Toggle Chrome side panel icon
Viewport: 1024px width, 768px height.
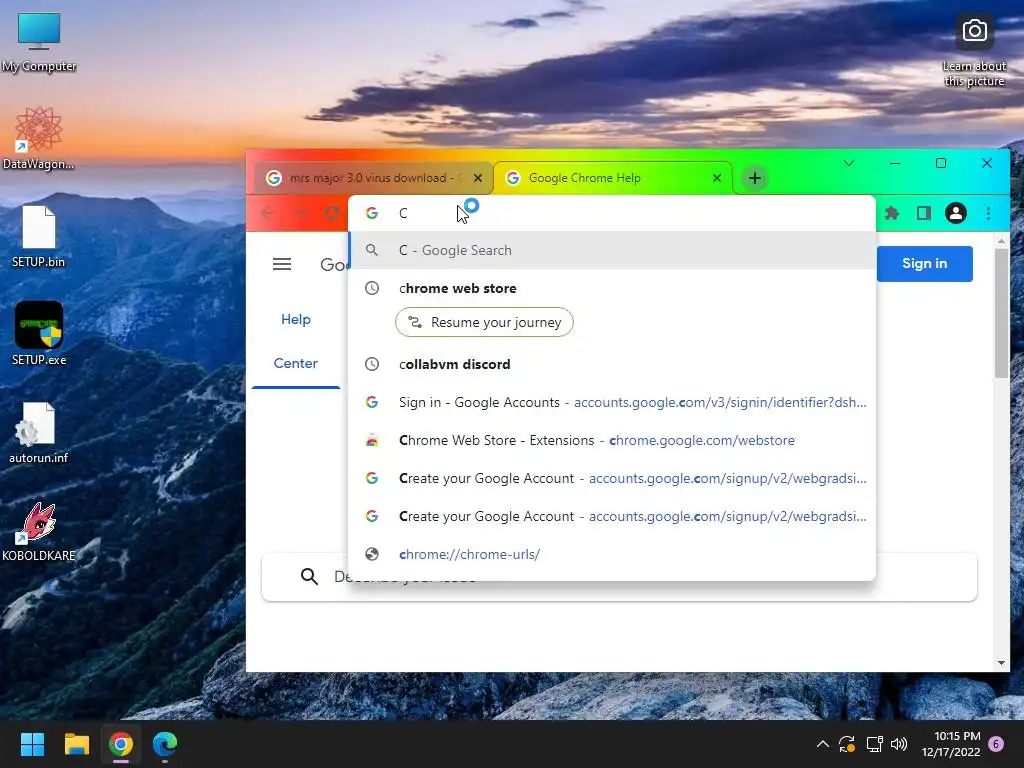[923, 213]
